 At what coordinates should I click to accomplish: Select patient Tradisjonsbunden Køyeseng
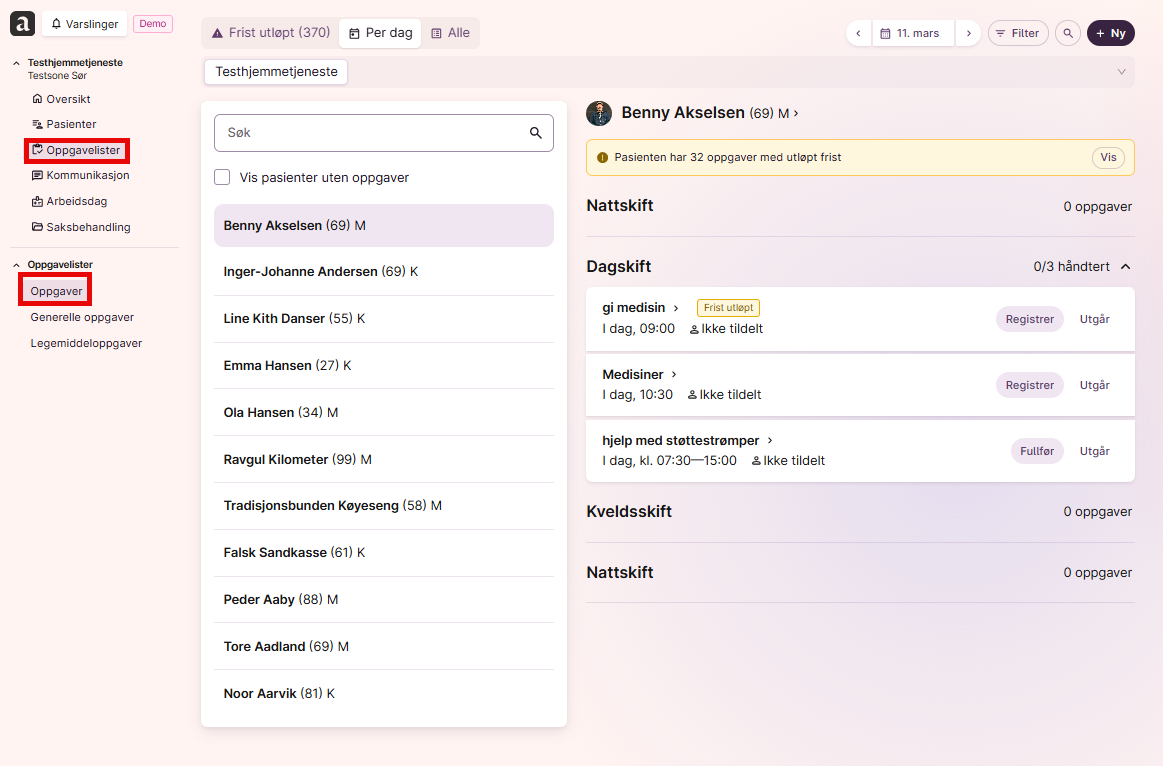click(383, 506)
